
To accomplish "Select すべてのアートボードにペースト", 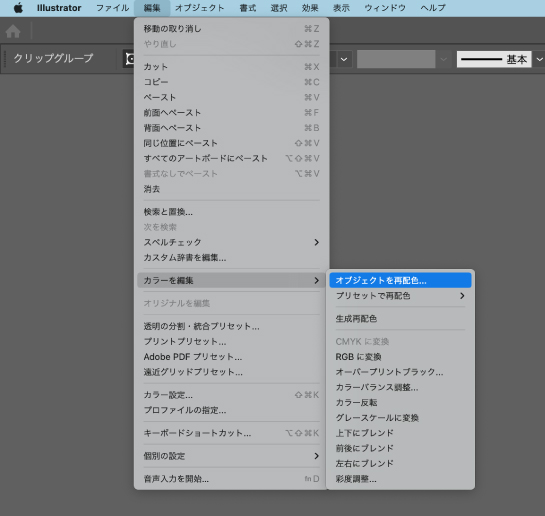I will click(x=231, y=158).
